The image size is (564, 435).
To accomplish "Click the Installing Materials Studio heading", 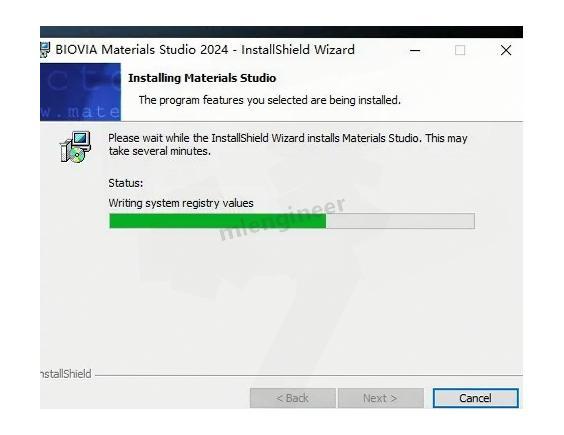I will click(x=202, y=78).
